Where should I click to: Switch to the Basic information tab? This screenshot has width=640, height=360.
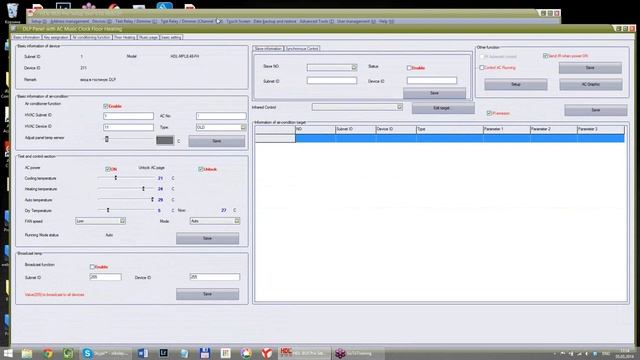tap(27, 37)
